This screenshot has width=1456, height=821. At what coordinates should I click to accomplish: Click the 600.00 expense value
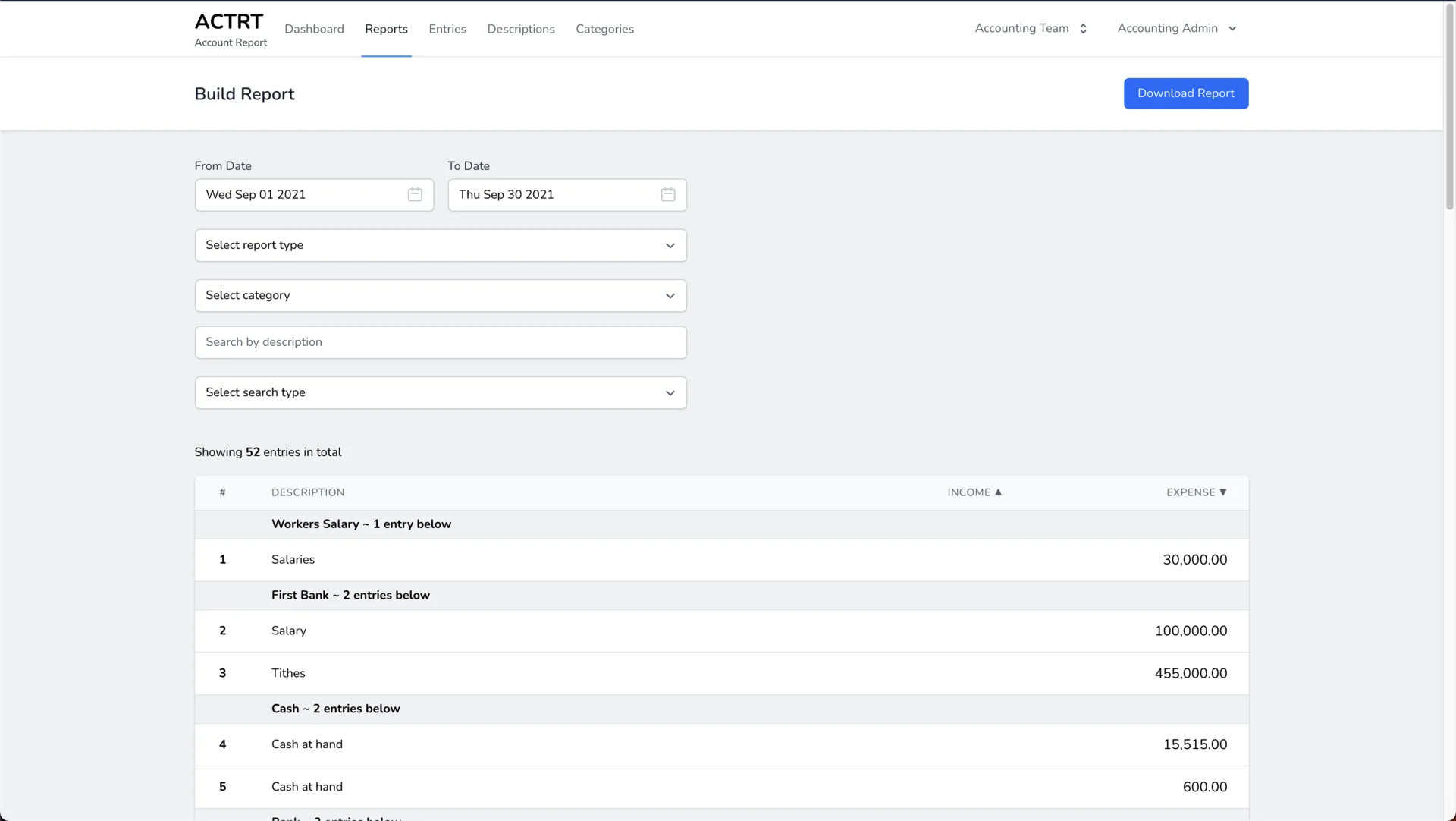(1205, 788)
